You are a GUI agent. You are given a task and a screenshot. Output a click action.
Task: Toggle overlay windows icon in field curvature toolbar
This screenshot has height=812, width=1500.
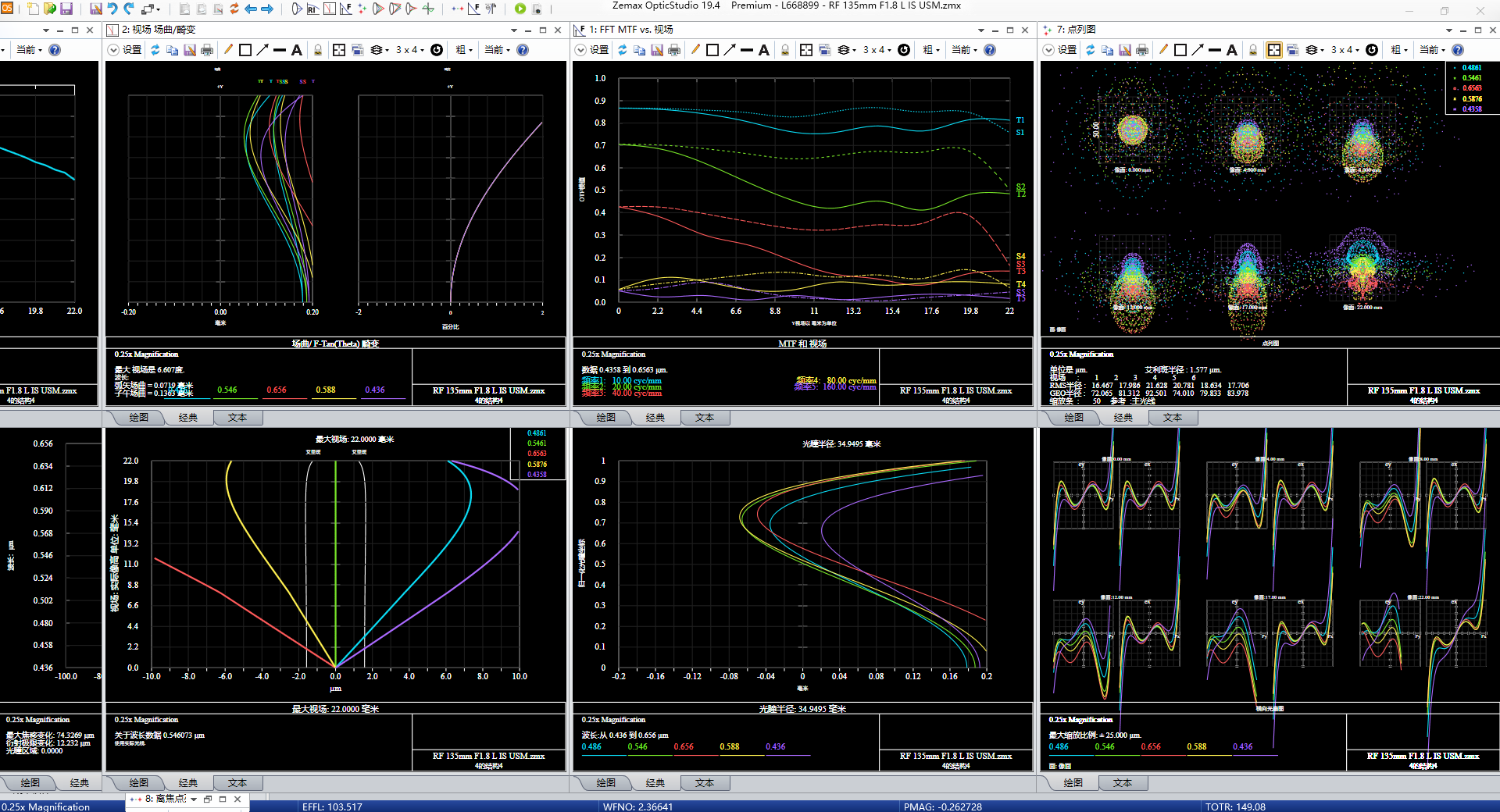pos(358,50)
